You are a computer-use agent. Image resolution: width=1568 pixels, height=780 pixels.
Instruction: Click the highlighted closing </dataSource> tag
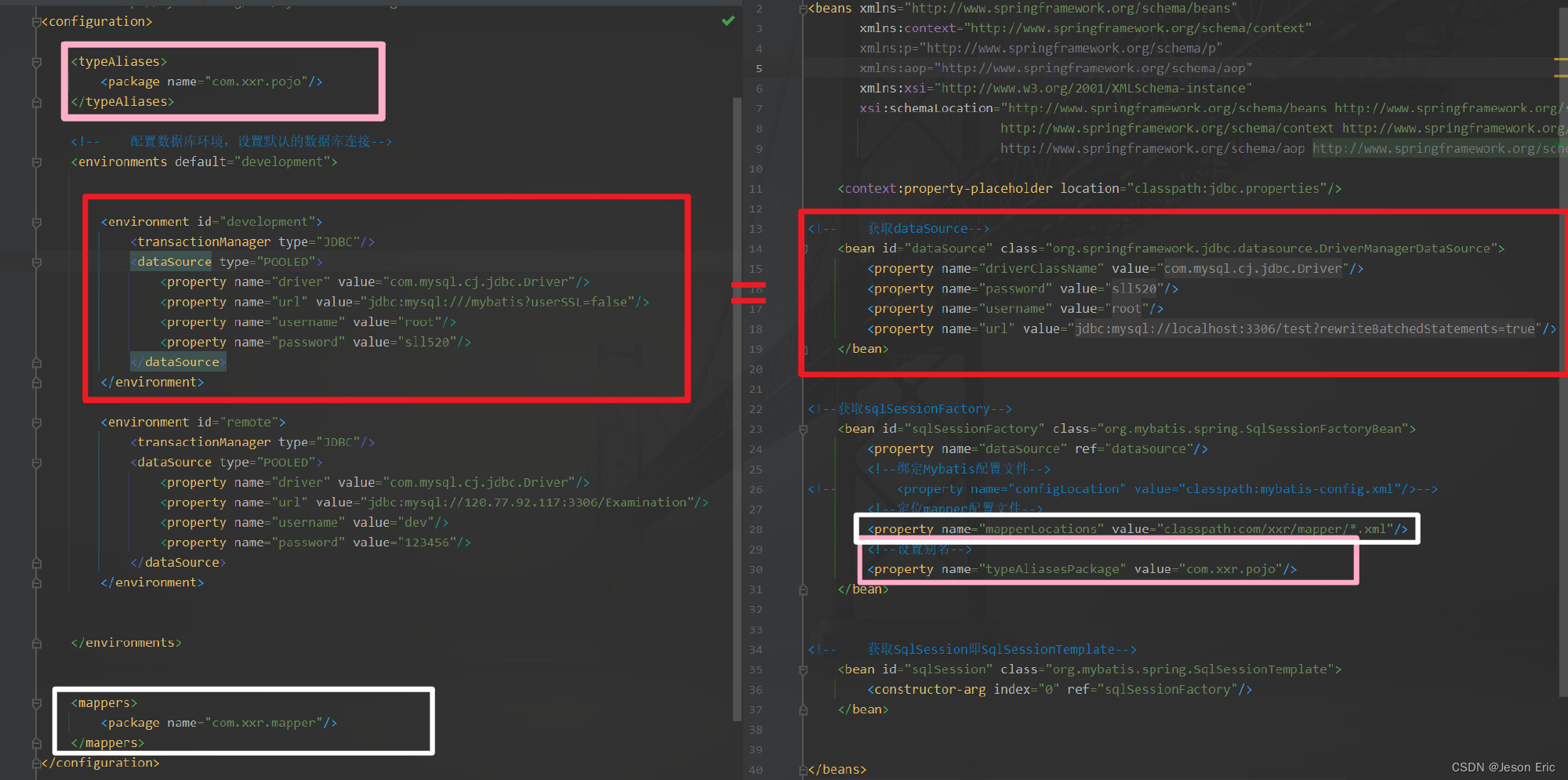[x=178, y=362]
